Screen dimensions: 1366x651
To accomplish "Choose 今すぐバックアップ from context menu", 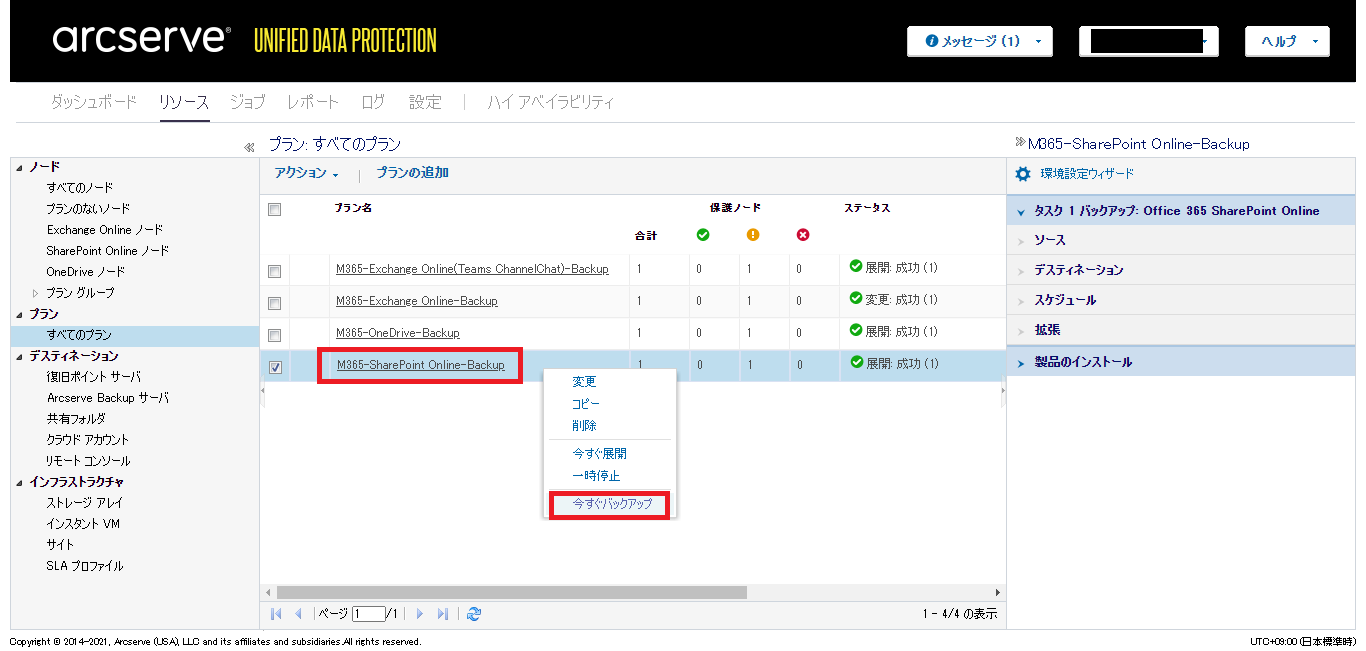I will pyautogui.click(x=612, y=504).
